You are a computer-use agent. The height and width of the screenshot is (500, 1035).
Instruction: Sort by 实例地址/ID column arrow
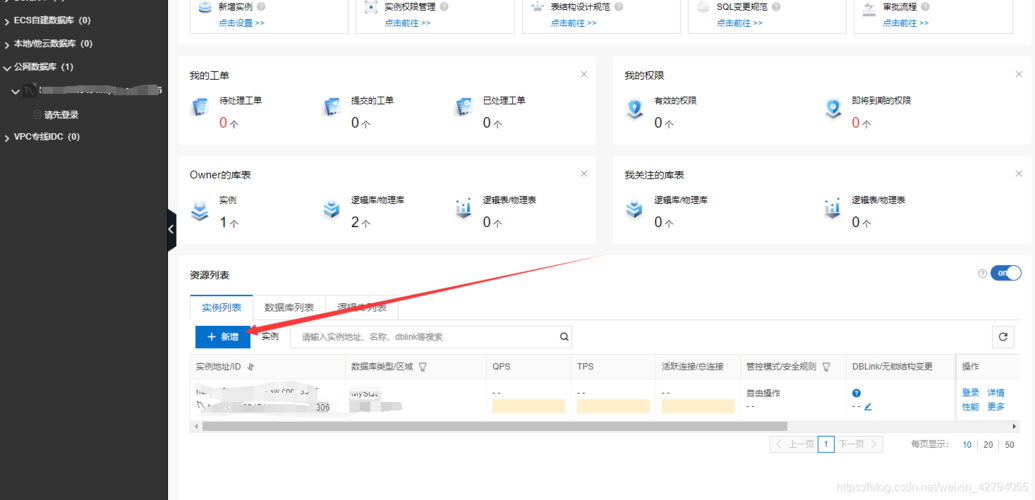click(x=250, y=367)
